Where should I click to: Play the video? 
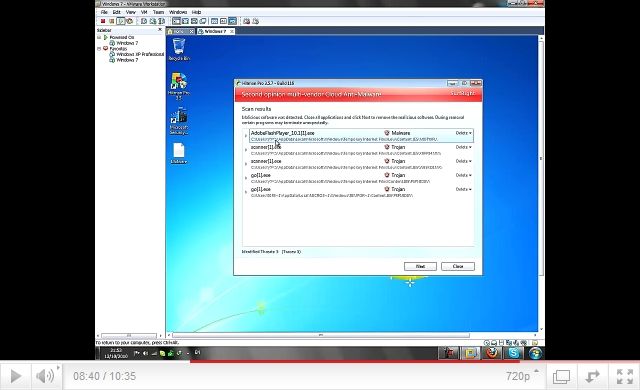click(16, 376)
